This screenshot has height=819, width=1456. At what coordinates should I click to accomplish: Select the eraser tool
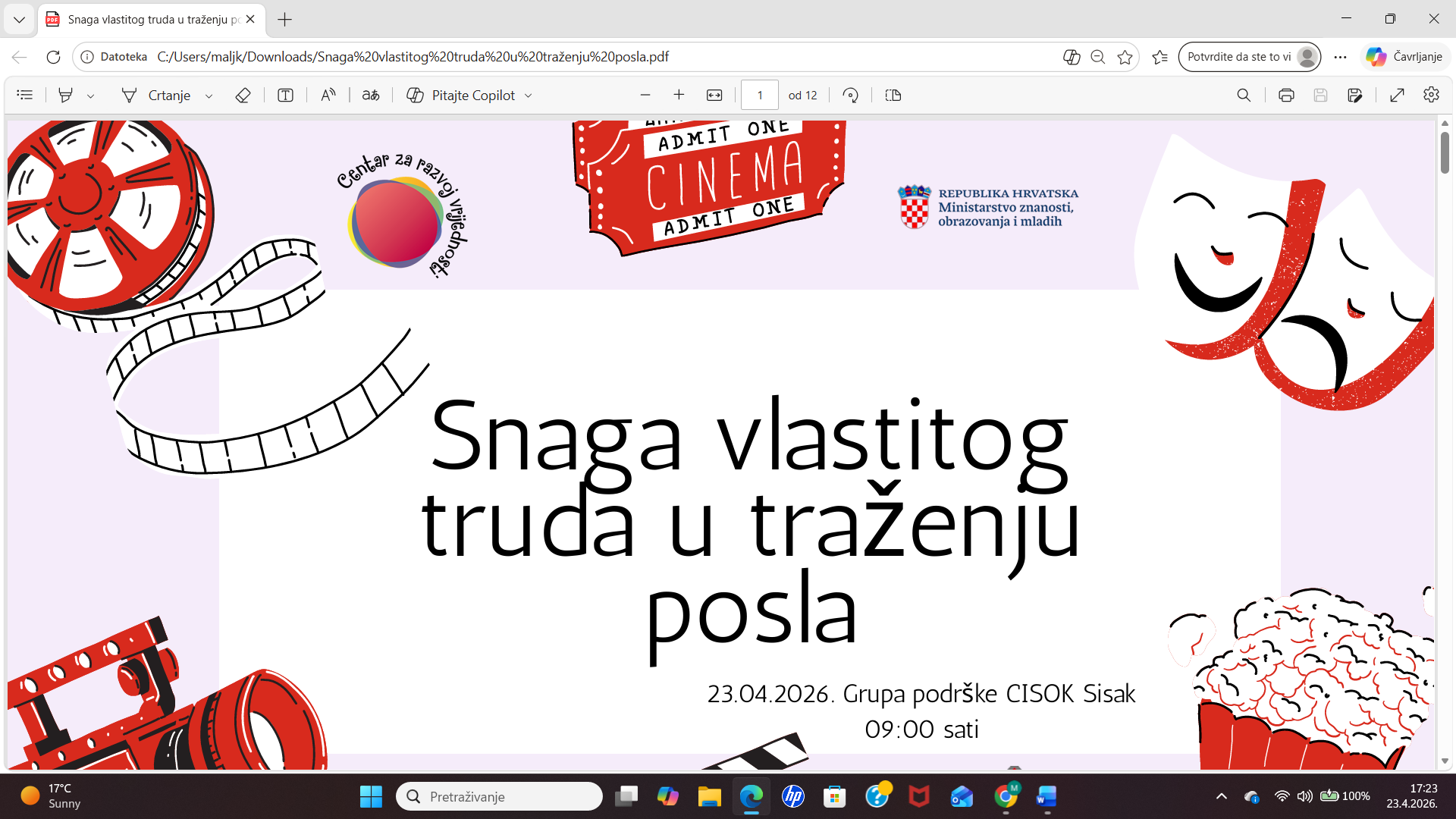pyautogui.click(x=243, y=95)
